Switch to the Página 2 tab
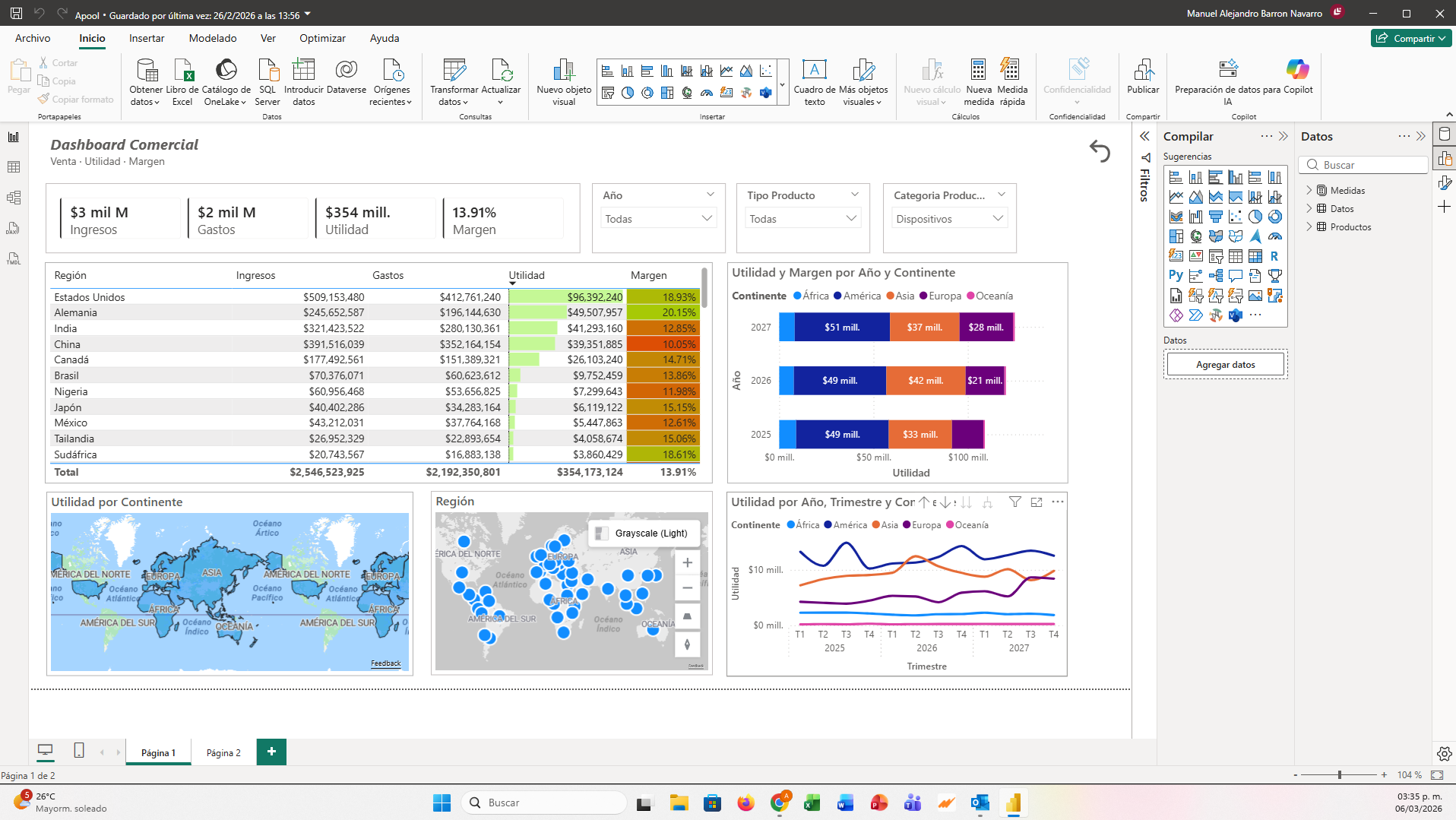1456x820 pixels. click(223, 752)
